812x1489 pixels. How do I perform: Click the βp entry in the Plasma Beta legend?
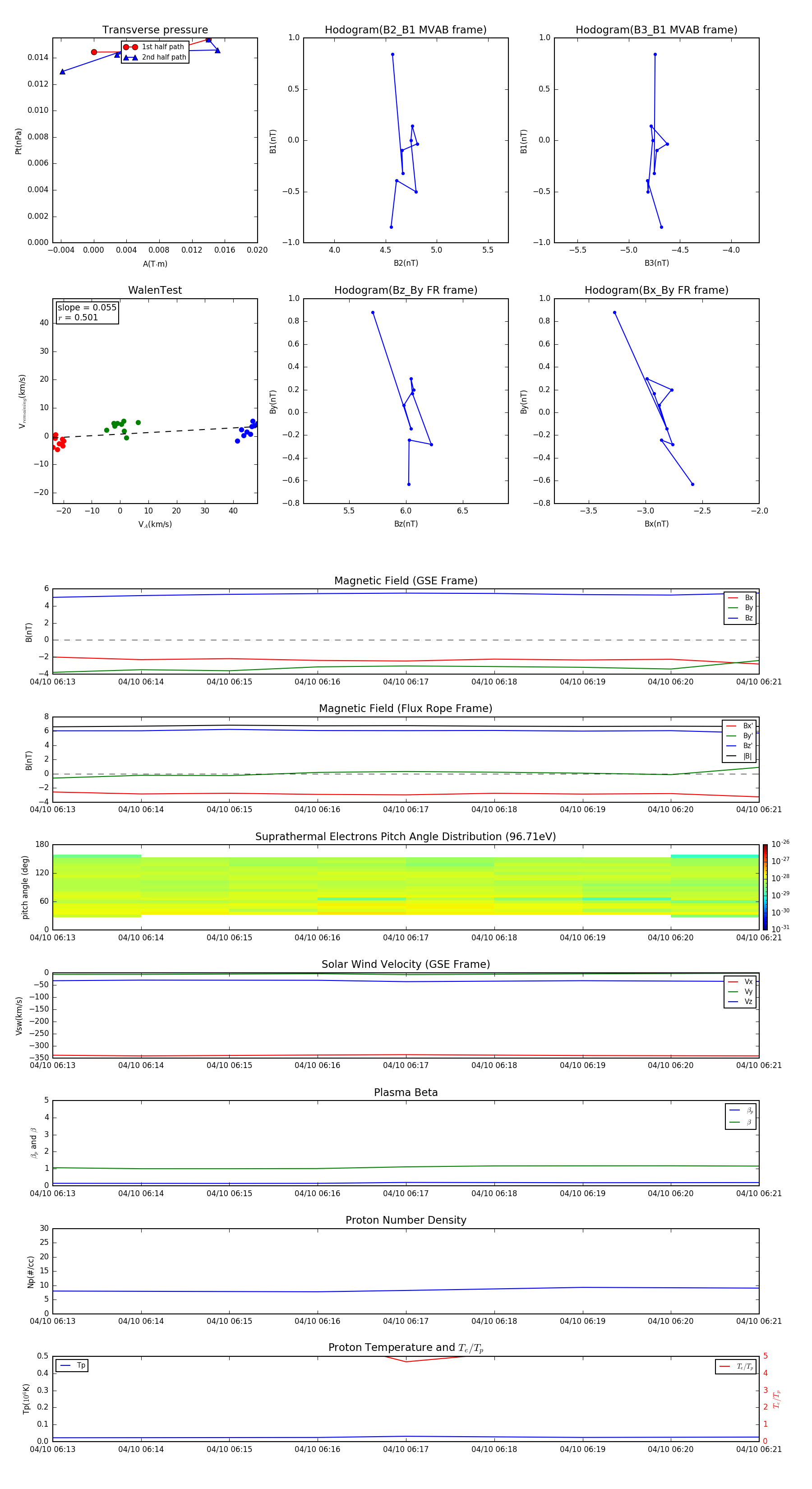click(x=741, y=1110)
